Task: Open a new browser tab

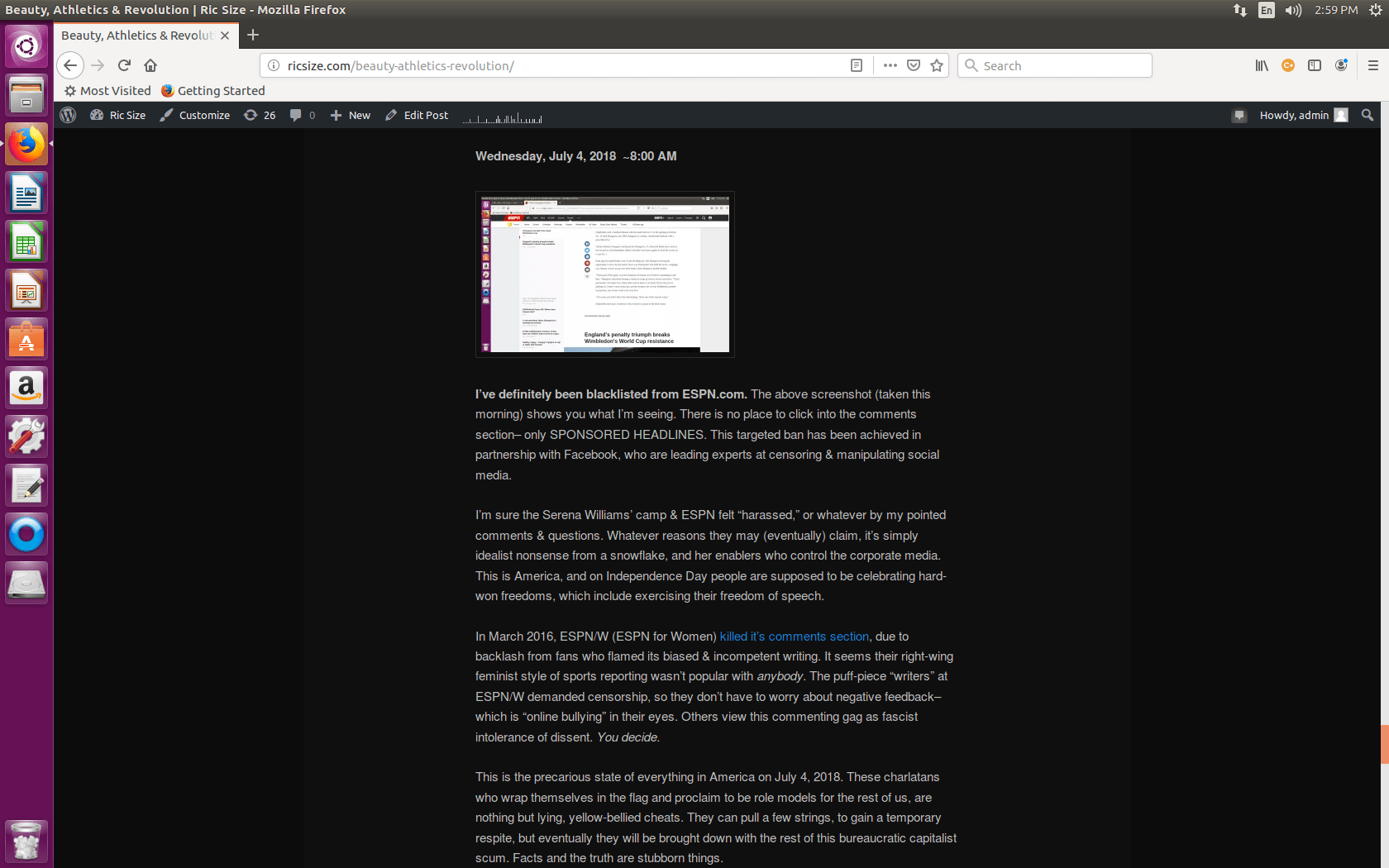Action: 253,35
